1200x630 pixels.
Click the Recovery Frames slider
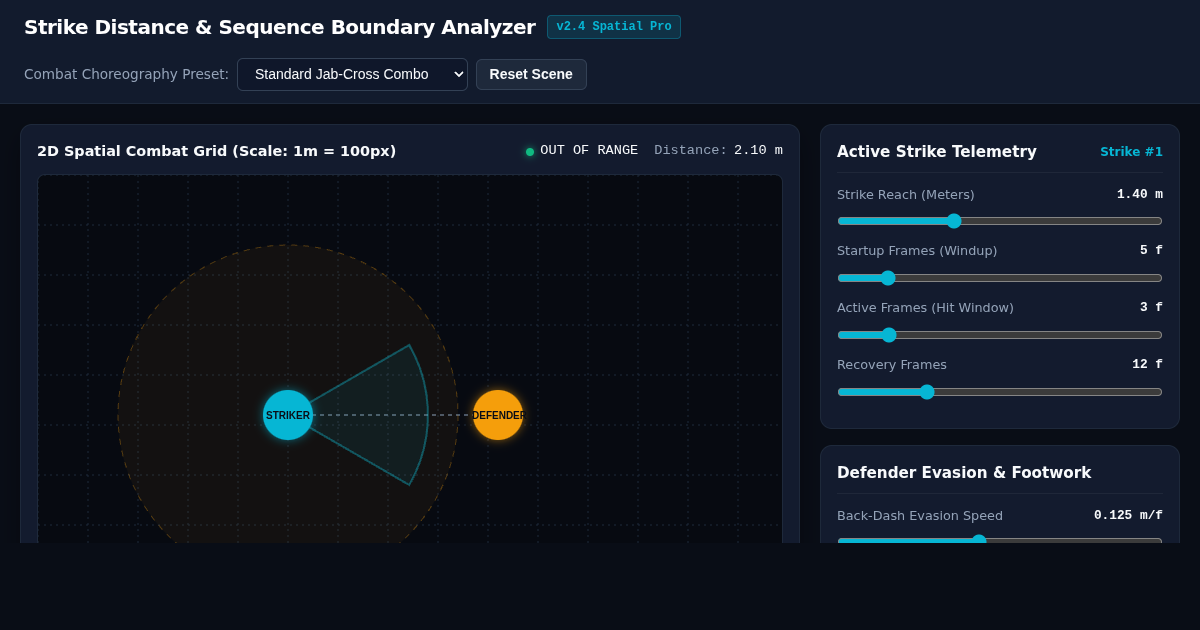(1000, 392)
